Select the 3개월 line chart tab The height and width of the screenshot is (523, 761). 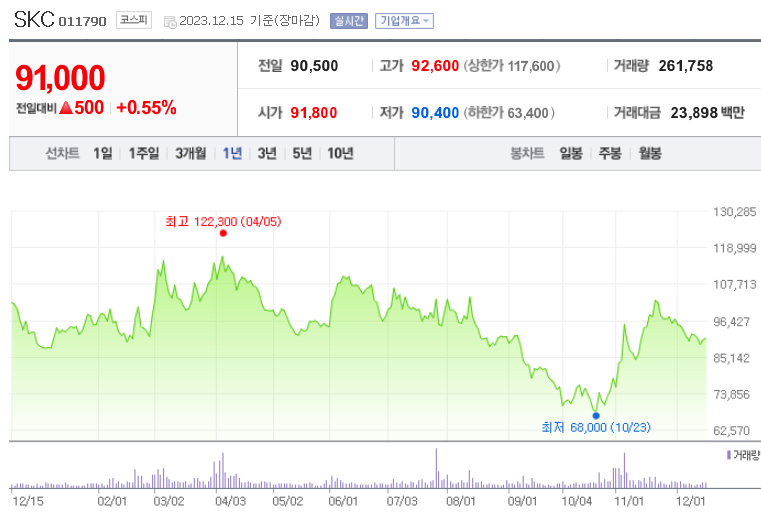point(191,153)
